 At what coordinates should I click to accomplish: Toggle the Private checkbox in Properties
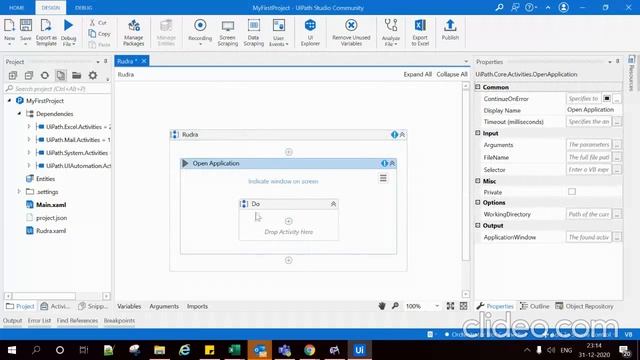click(x=572, y=191)
